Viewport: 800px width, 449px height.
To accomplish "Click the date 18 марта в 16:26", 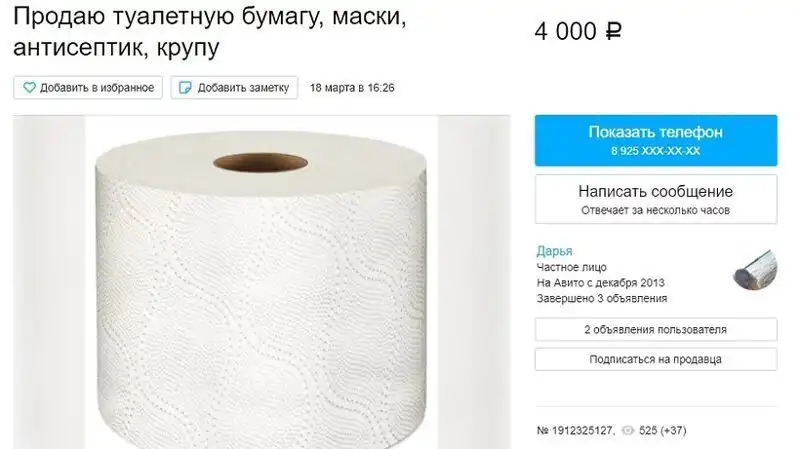I will [x=352, y=88].
